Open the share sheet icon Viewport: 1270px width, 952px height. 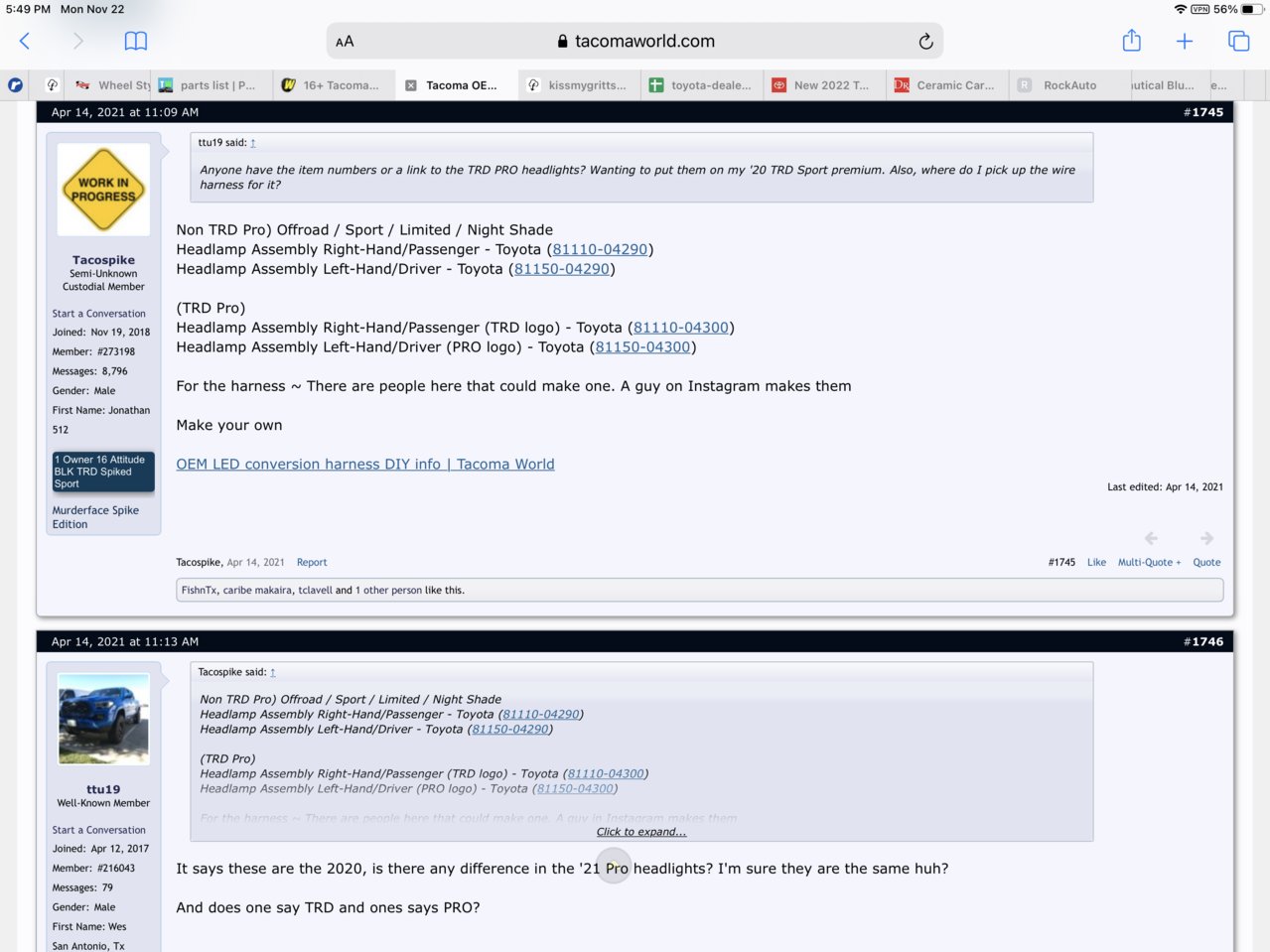[1131, 41]
